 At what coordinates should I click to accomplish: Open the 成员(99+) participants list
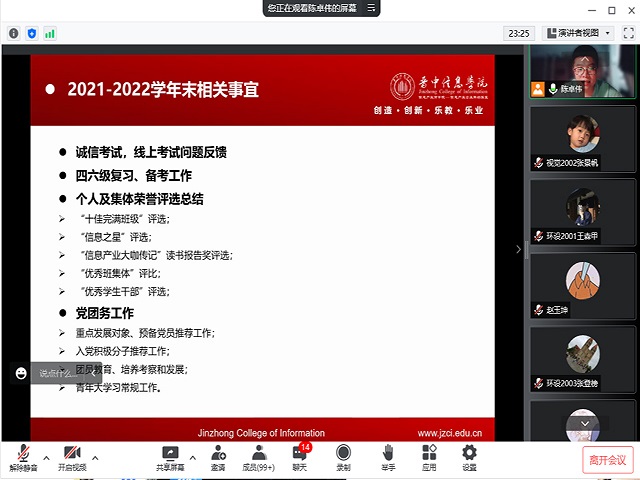[x=259, y=458]
